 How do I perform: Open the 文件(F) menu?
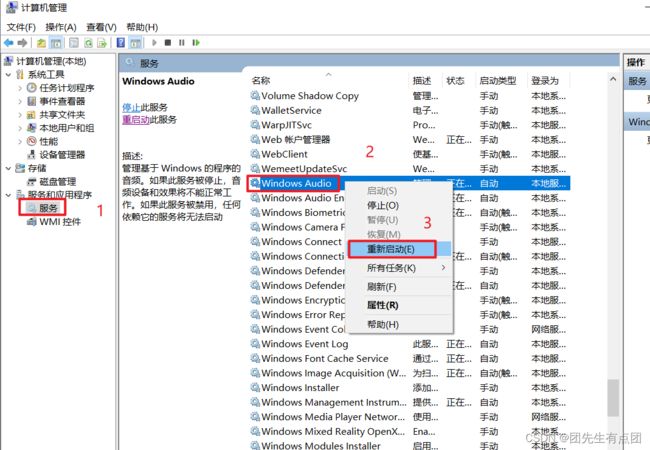pos(22,27)
